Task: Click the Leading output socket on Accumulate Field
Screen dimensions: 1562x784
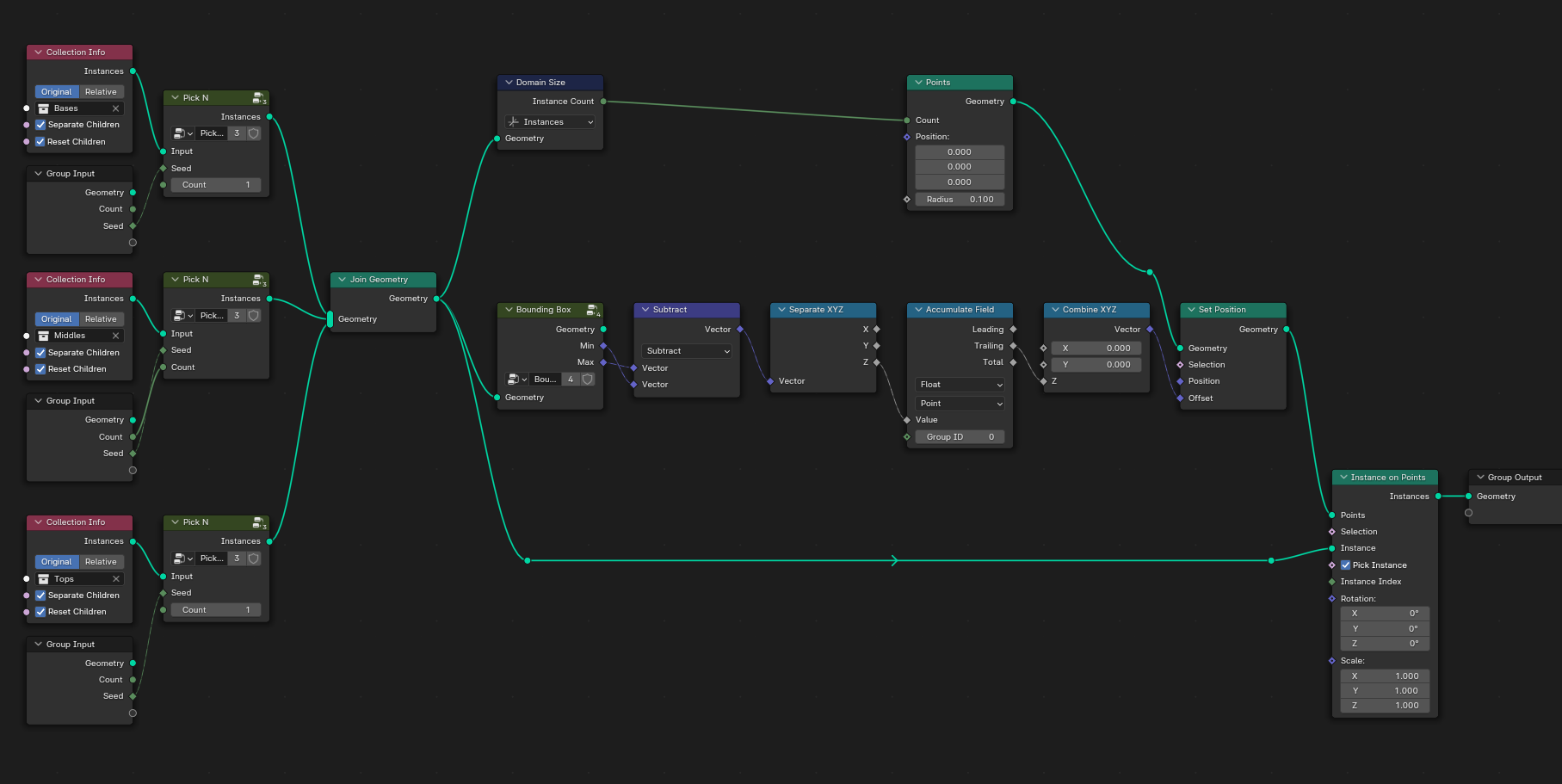Action: click(1013, 330)
